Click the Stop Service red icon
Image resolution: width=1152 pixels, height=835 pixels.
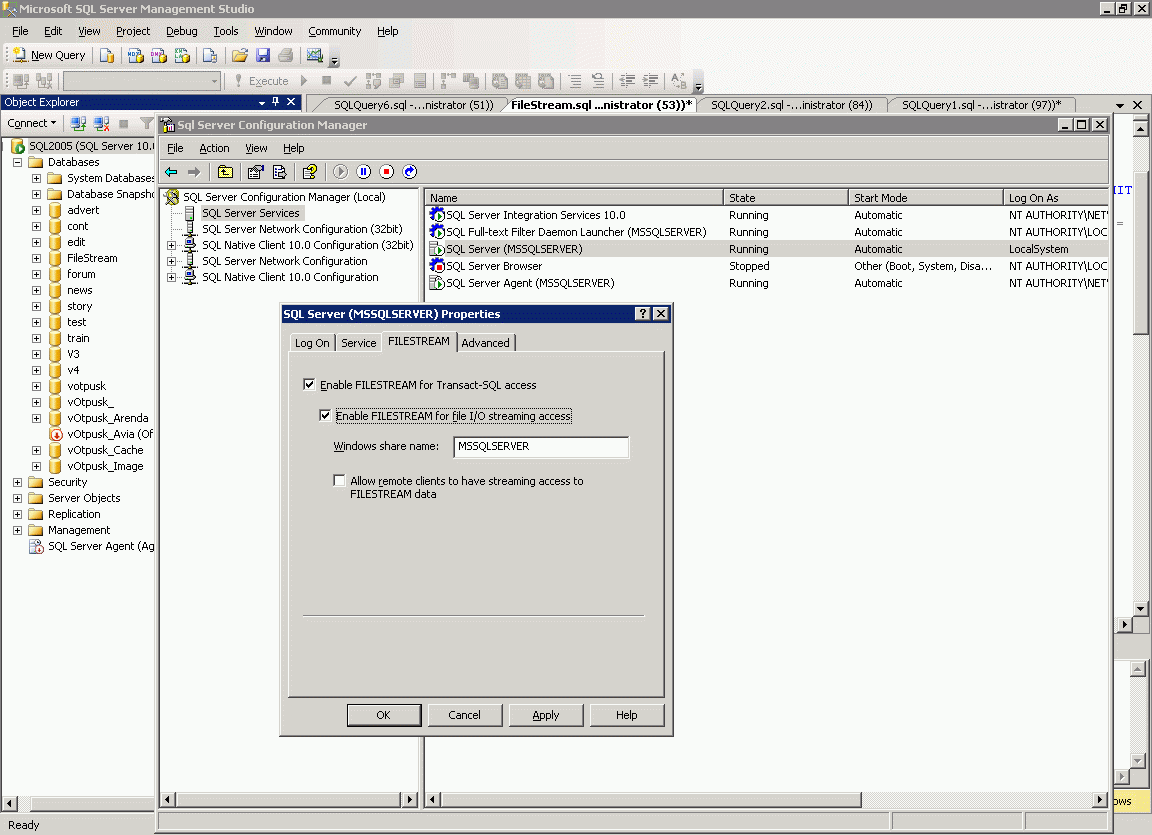pos(386,172)
